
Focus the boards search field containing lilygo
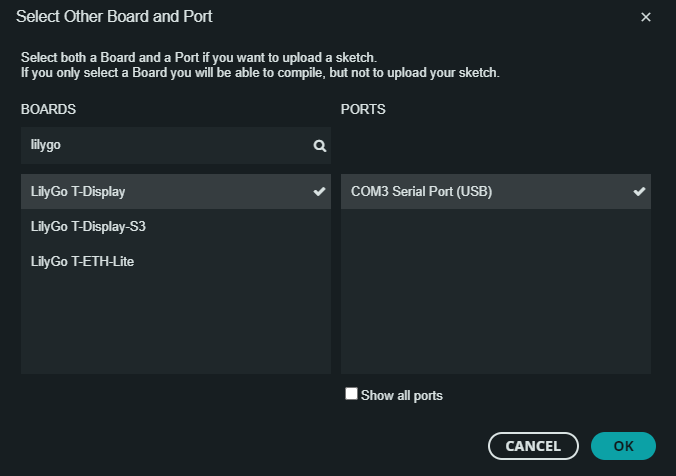click(176, 145)
